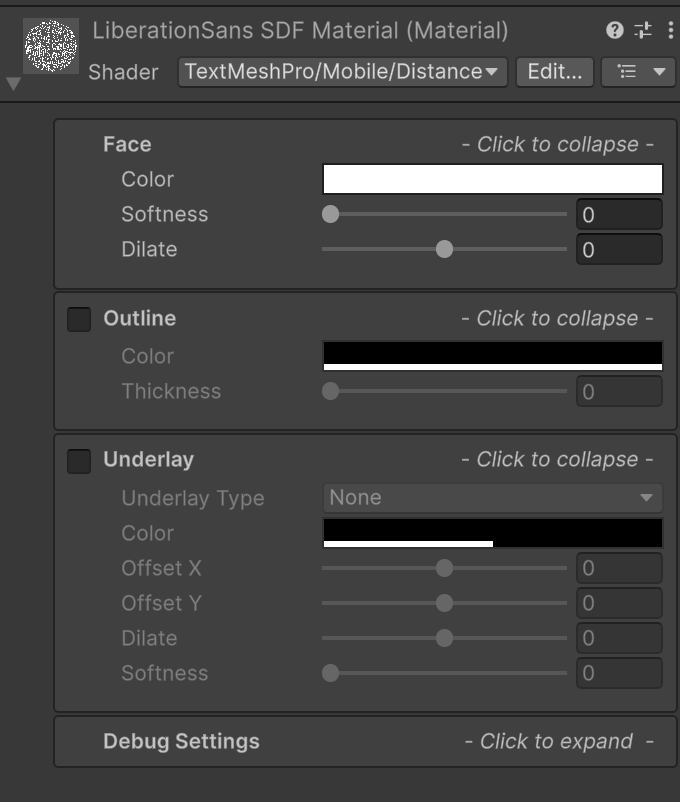Collapse the Face section header
The image size is (680, 802).
click(365, 144)
